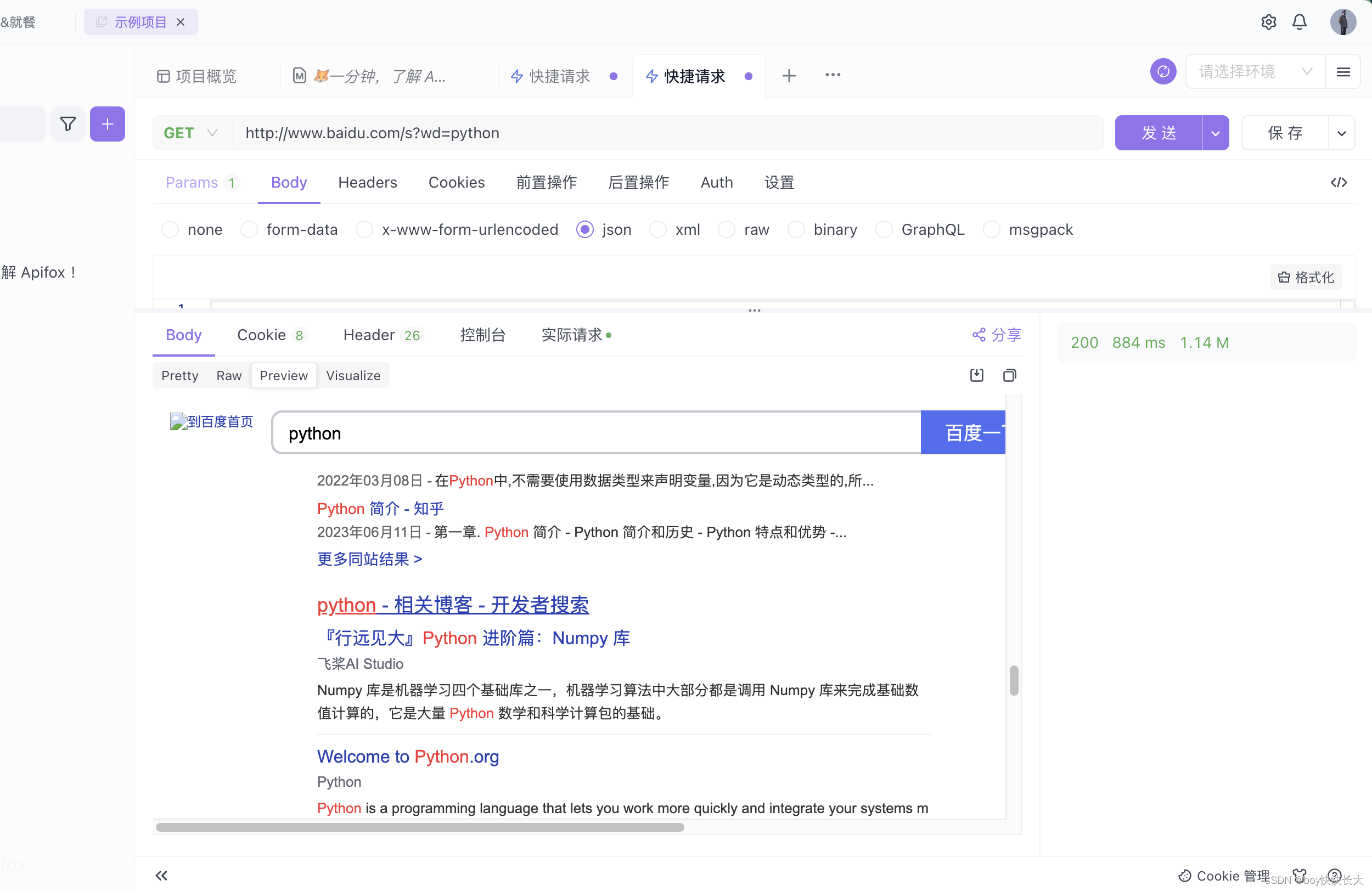
Task: Click the request URL input field
Action: click(667, 133)
